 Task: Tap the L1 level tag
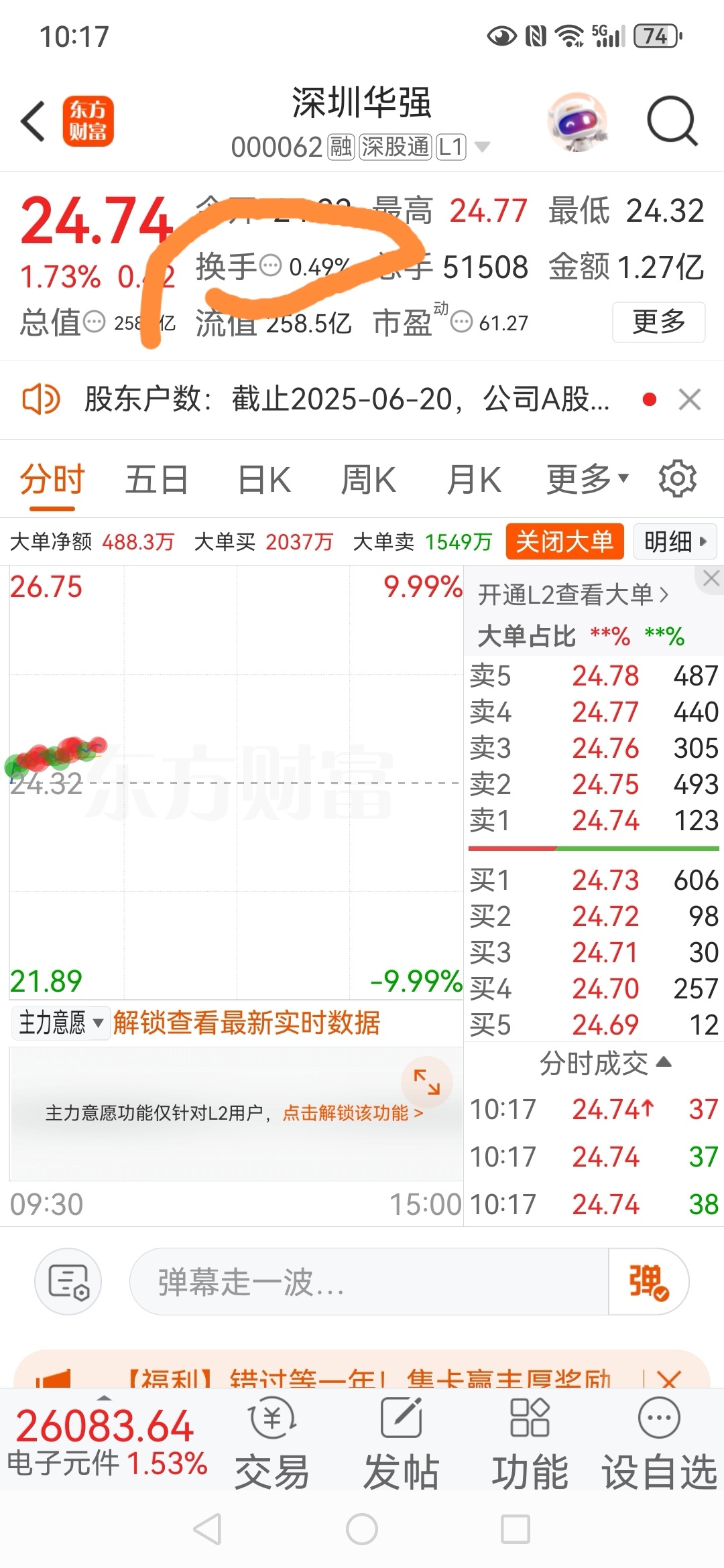[451, 147]
